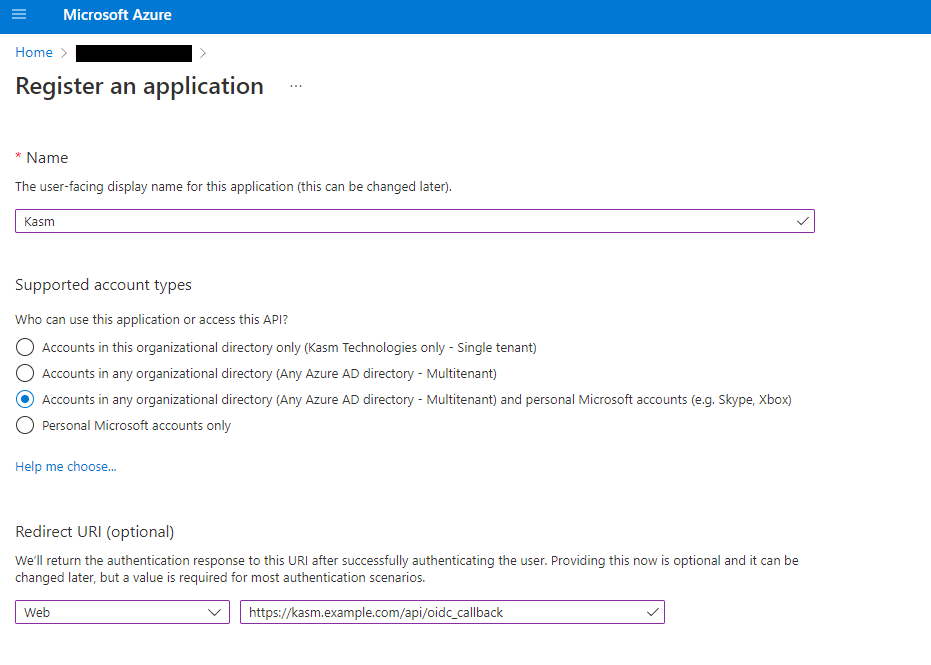Viewport: 931px width, 665px height.
Task: Click the checkmark in the redirect URI field
Action: click(x=653, y=612)
